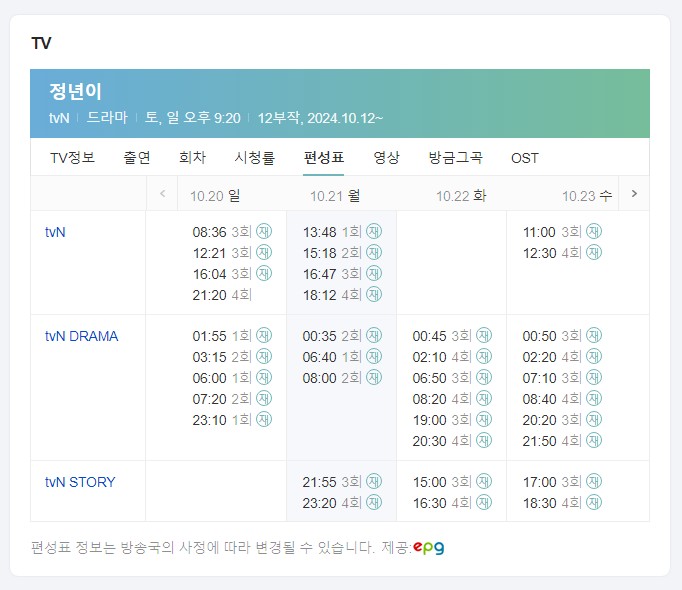Click the rerun icon beside 08:00 2회
The width and height of the screenshot is (682, 590).
tap(374, 377)
